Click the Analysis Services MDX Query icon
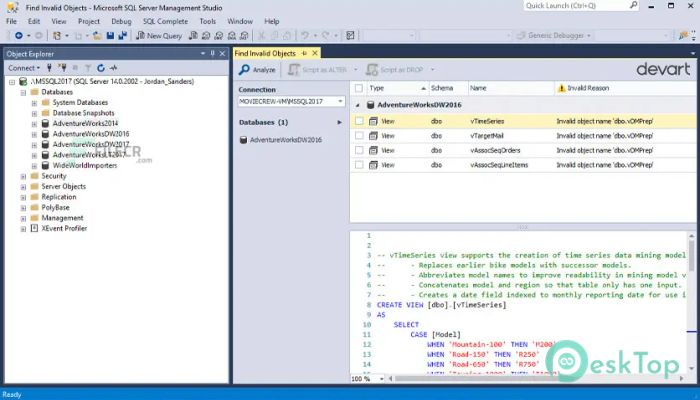The width and height of the screenshot is (700, 400). coord(206,36)
